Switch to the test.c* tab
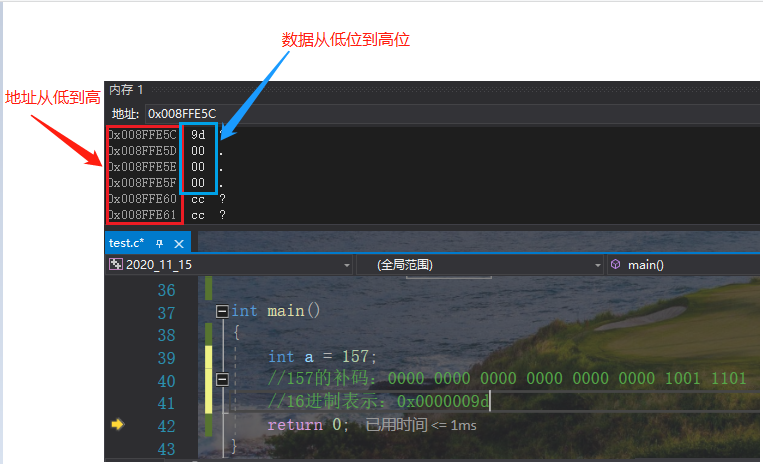Image resolution: width=763 pixels, height=464 pixels. tap(126, 243)
